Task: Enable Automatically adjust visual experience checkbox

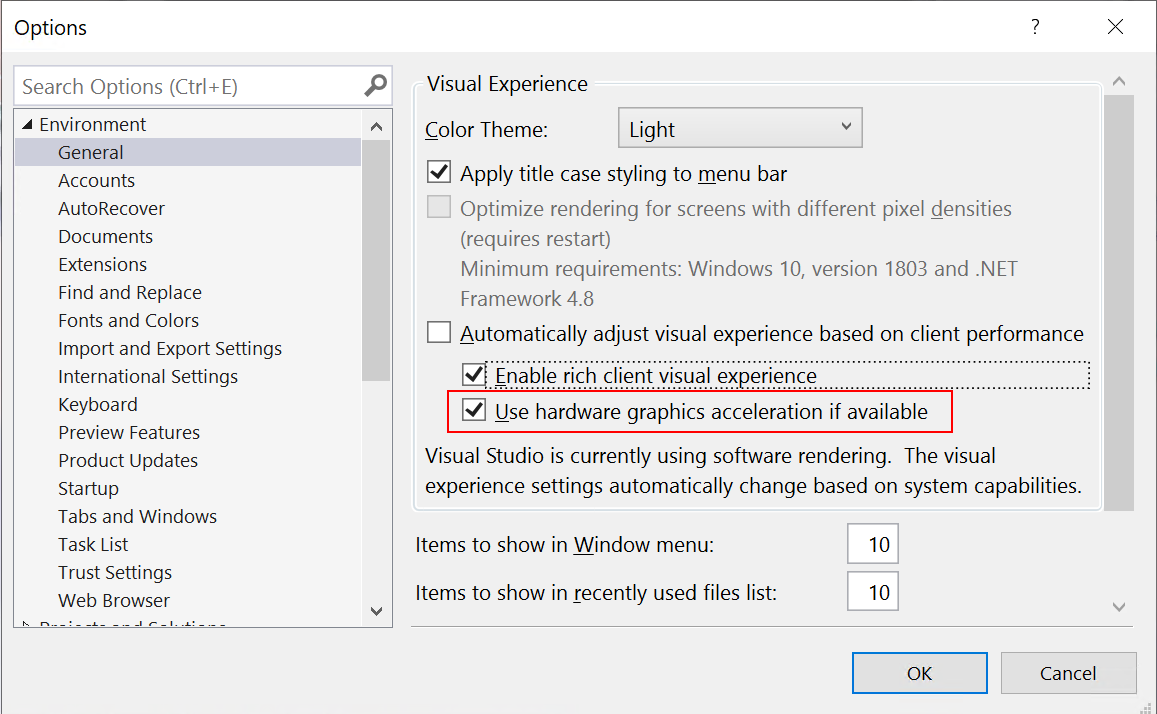Action: pyautogui.click(x=439, y=333)
